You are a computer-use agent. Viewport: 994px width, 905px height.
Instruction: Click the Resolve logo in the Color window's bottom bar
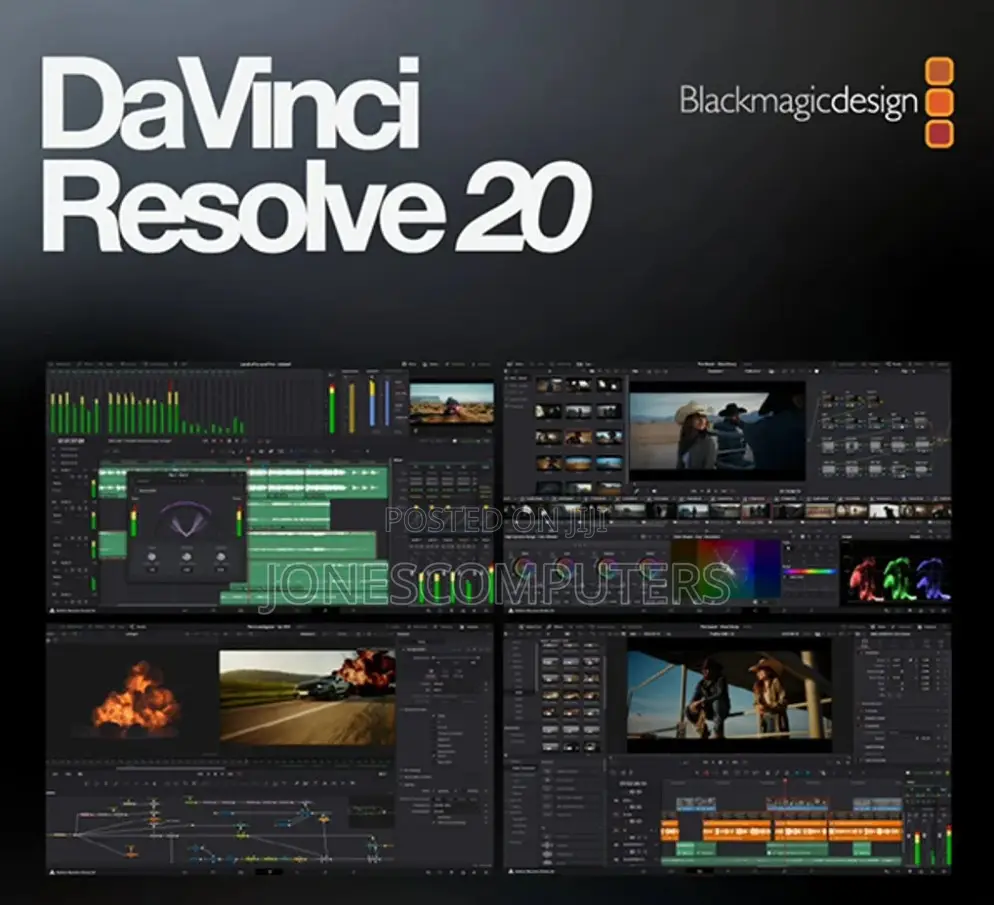coord(511,611)
